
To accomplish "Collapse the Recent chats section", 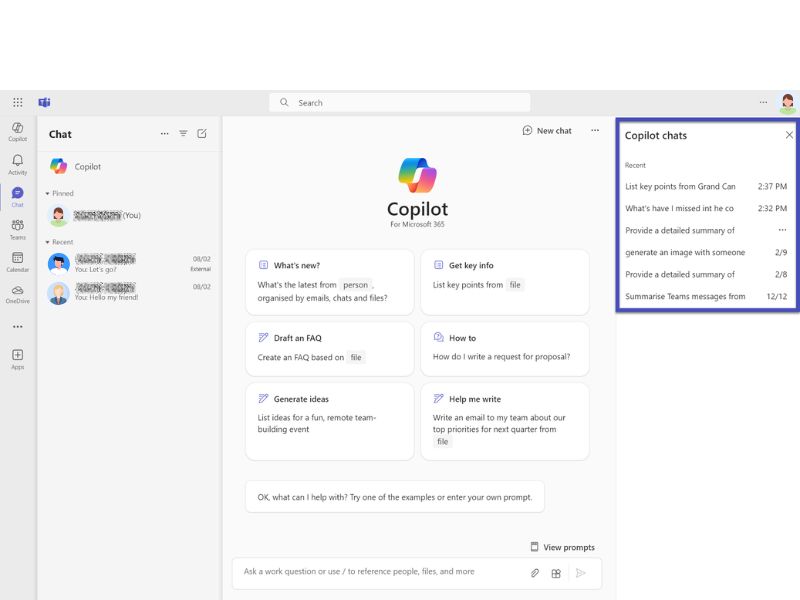I will pyautogui.click(x=47, y=242).
